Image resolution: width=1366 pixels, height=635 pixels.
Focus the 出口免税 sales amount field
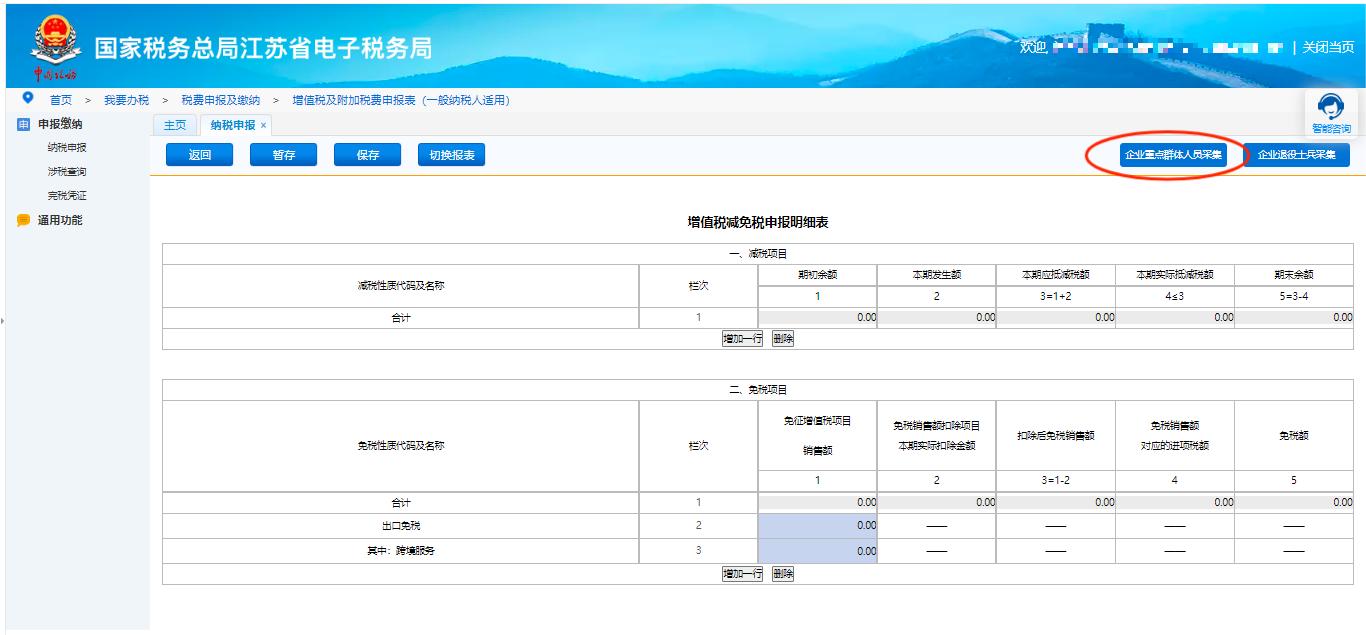click(x=817, y=525)
